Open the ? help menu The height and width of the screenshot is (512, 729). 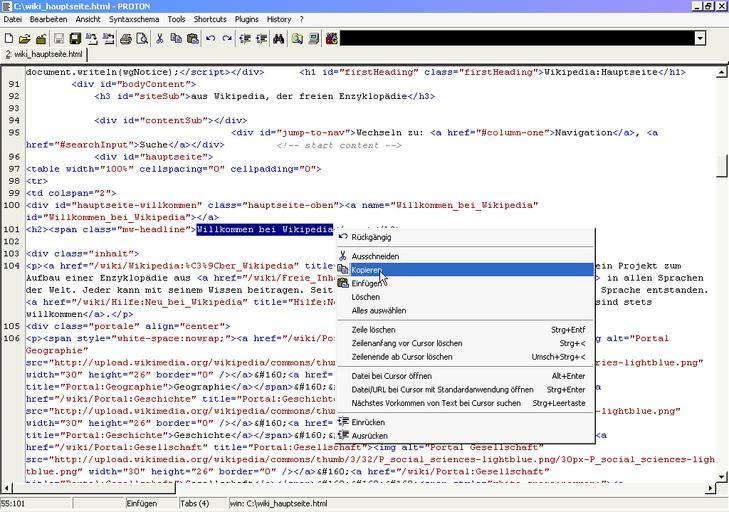301,20
